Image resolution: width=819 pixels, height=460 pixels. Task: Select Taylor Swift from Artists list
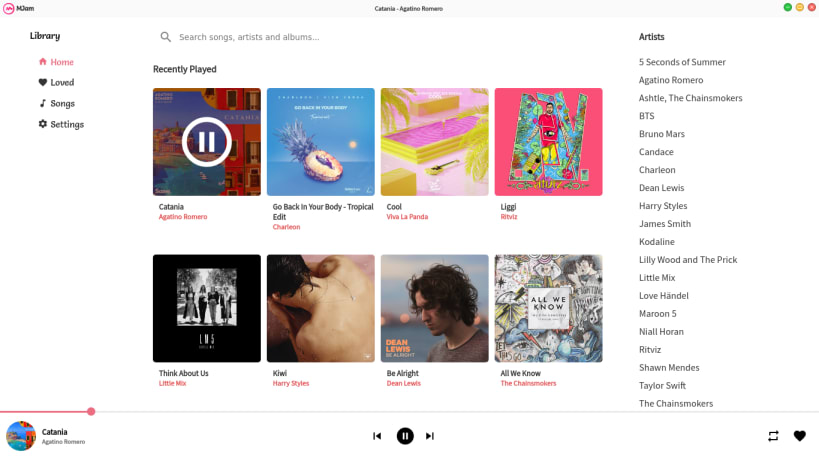click(662, 386)
